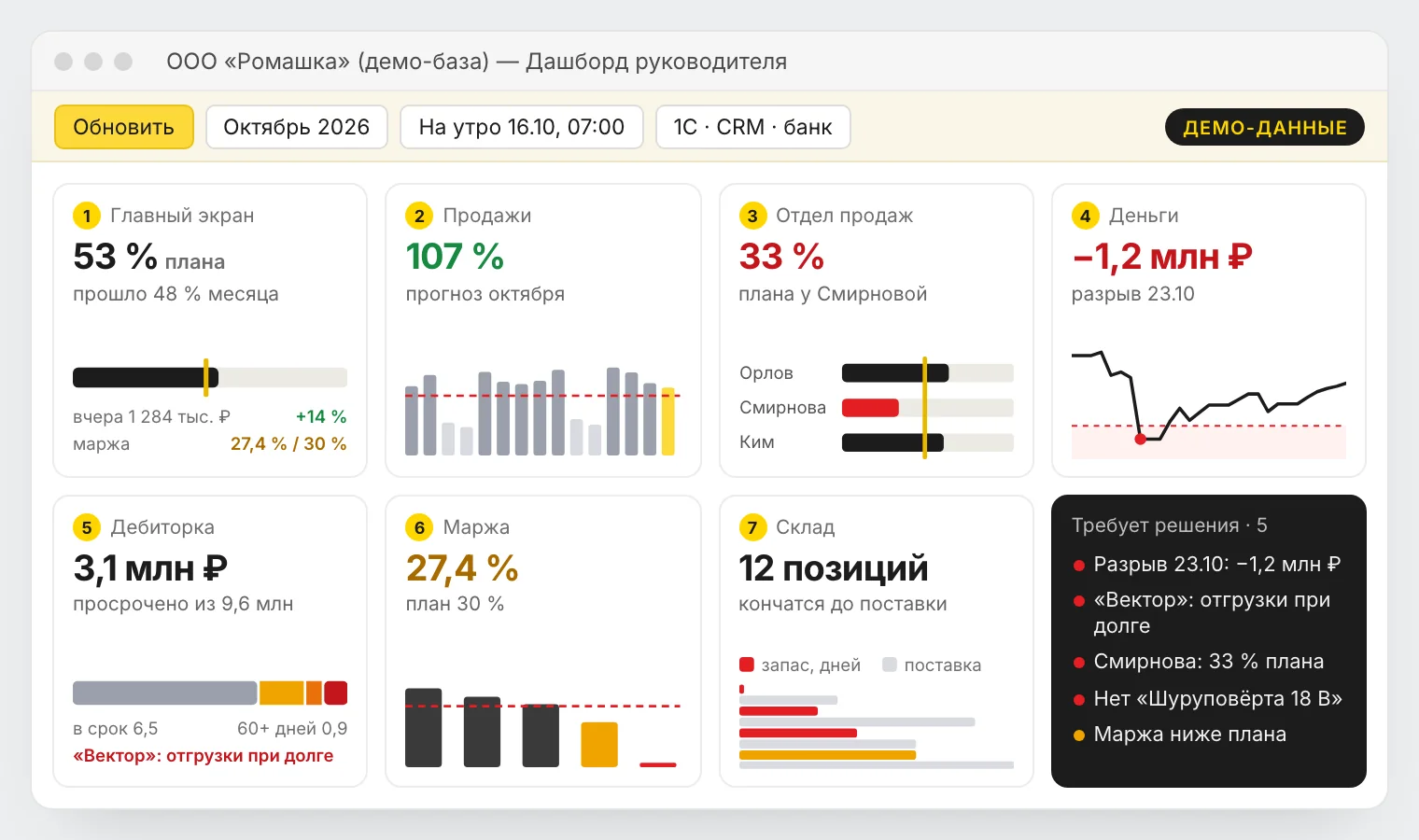Open the Октябрь 2026 period selector
This screenshot has width=1419, height=840.
pyautogui.click(x=297, y=127)
